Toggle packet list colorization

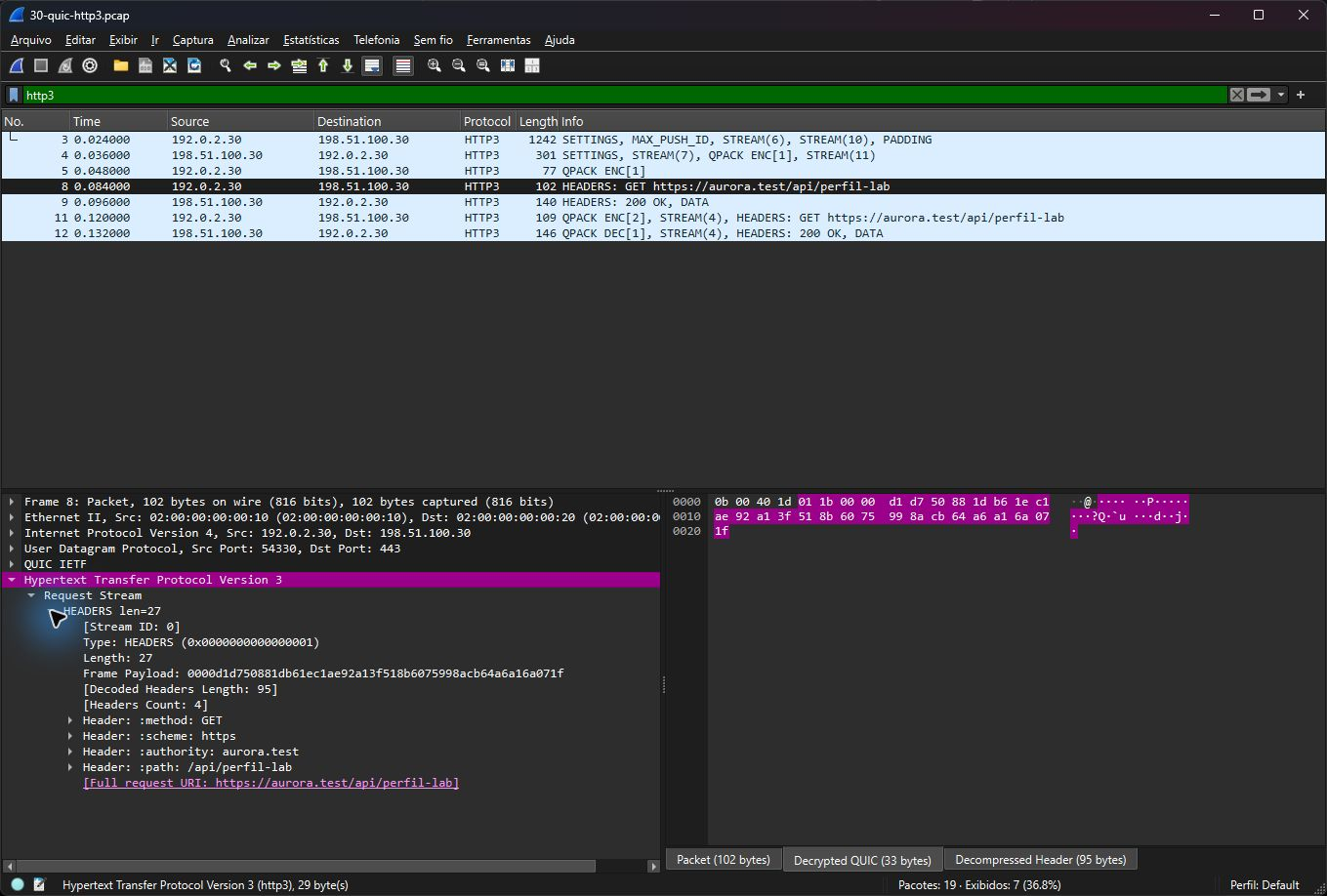(x=403, y=65)
